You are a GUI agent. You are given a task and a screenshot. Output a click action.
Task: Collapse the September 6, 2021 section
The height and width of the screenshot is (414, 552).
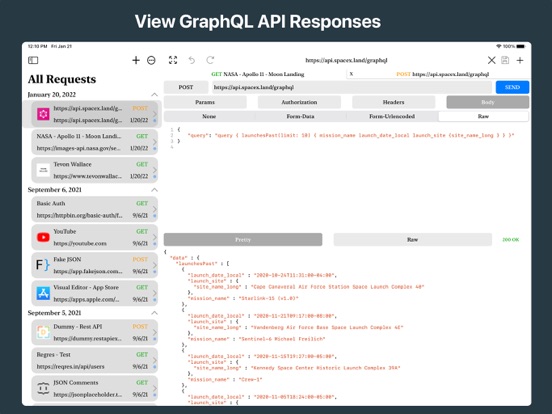click(154, 190)
